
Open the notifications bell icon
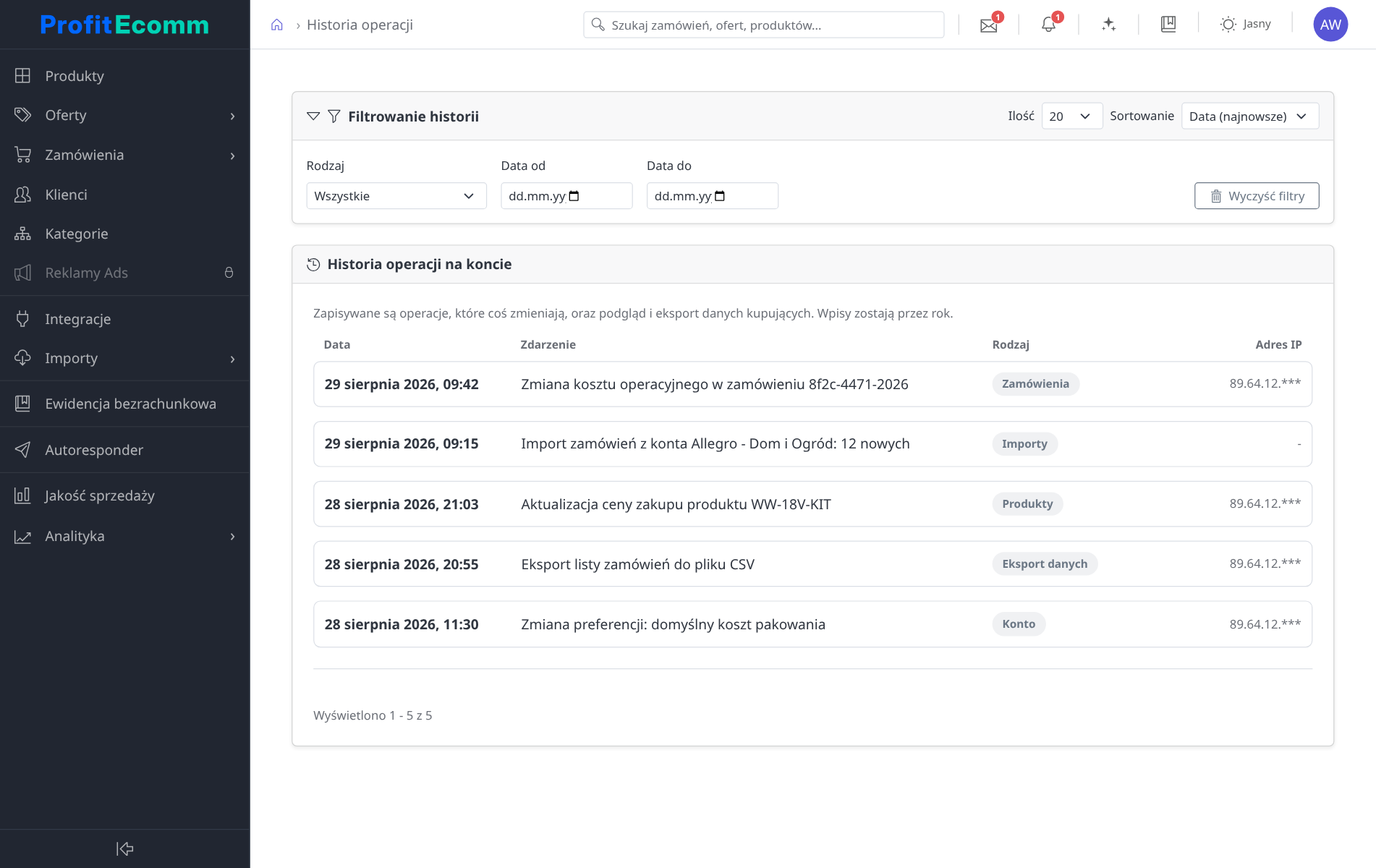pos(1048,25)
